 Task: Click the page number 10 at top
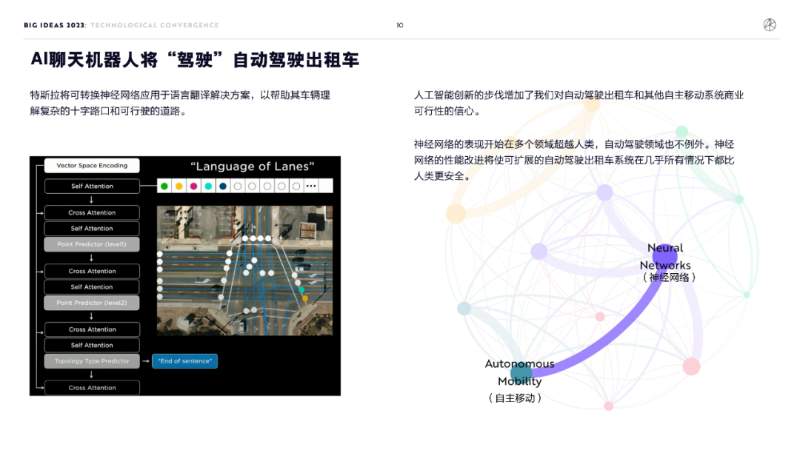click(x=400, y=25)
